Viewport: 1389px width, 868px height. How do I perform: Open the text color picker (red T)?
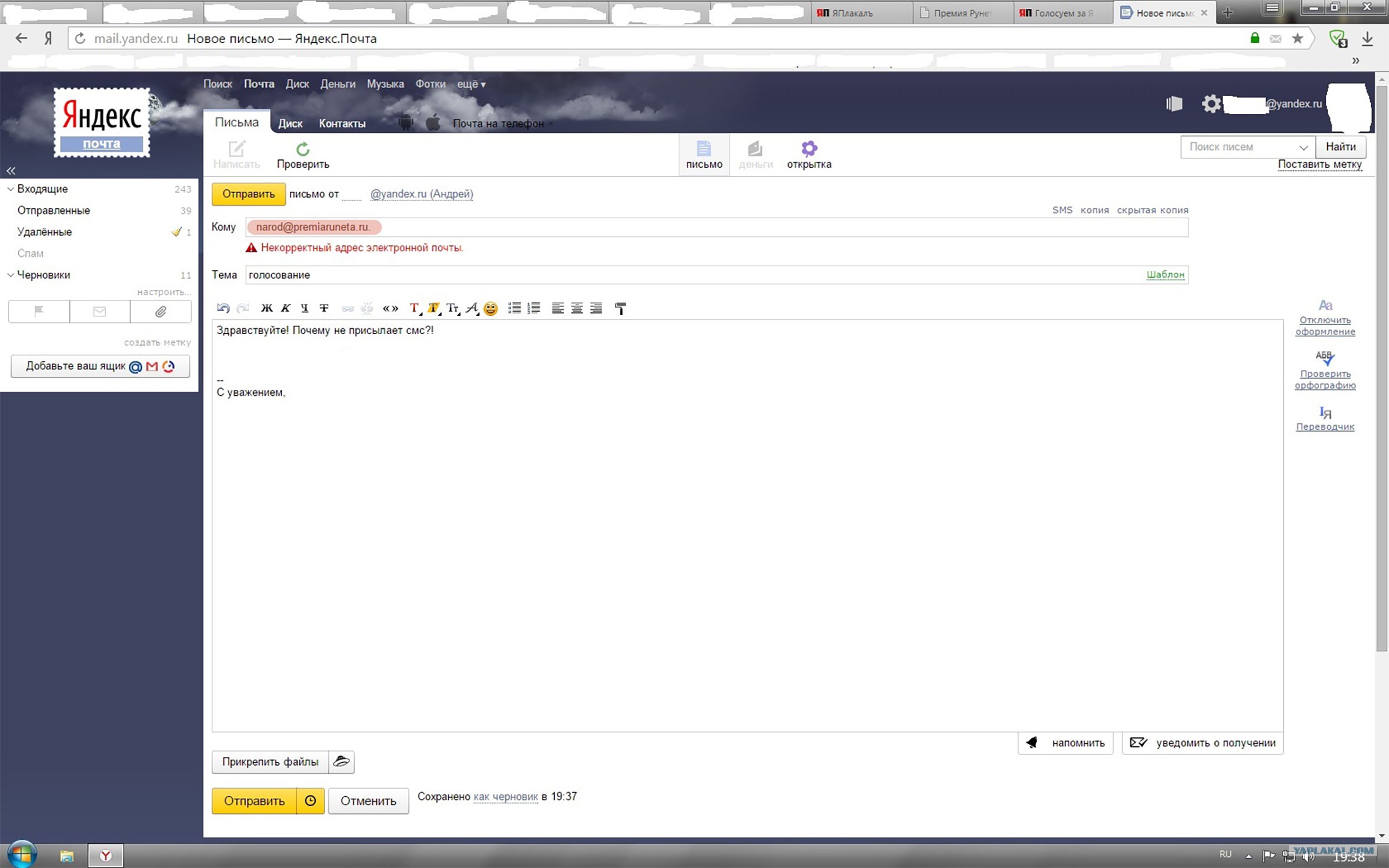click(415, 308)
